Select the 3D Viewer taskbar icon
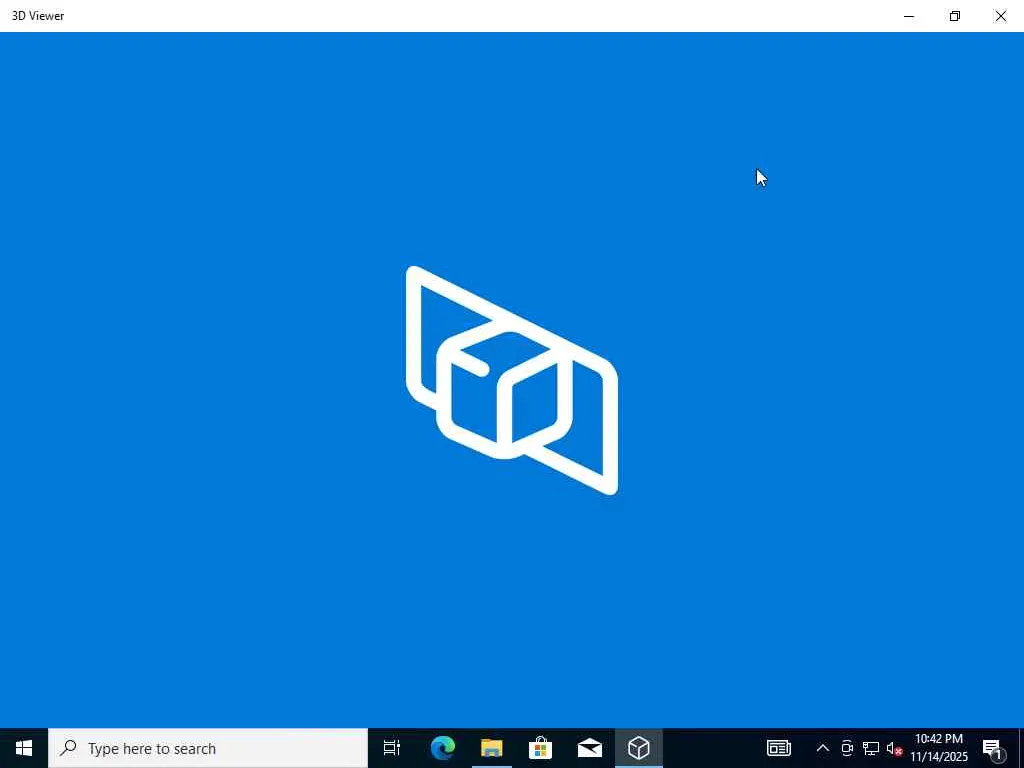Image resolution: width=1024 pixels, height=768 pixels. pos(639,748)
